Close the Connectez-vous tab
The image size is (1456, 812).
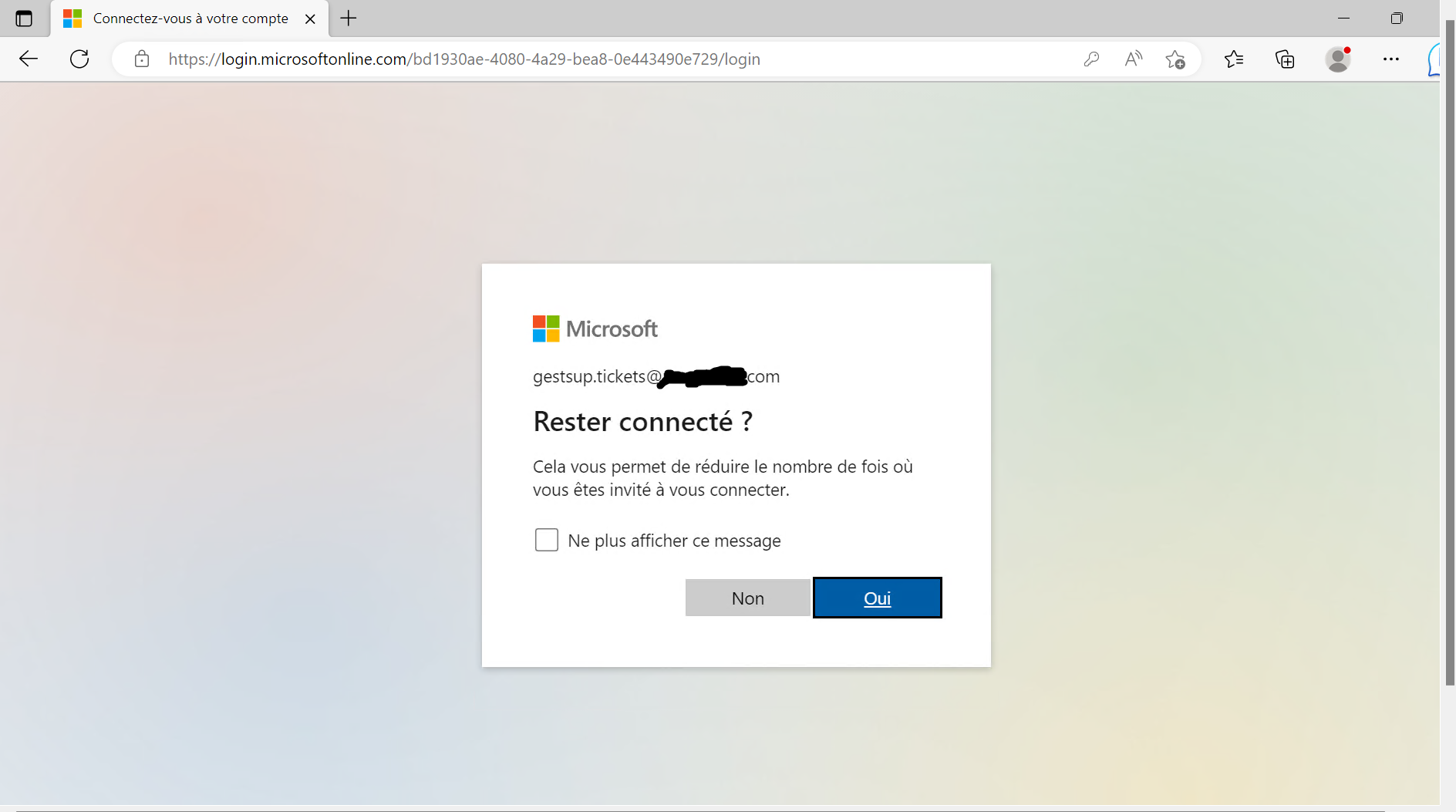[310, 19]
